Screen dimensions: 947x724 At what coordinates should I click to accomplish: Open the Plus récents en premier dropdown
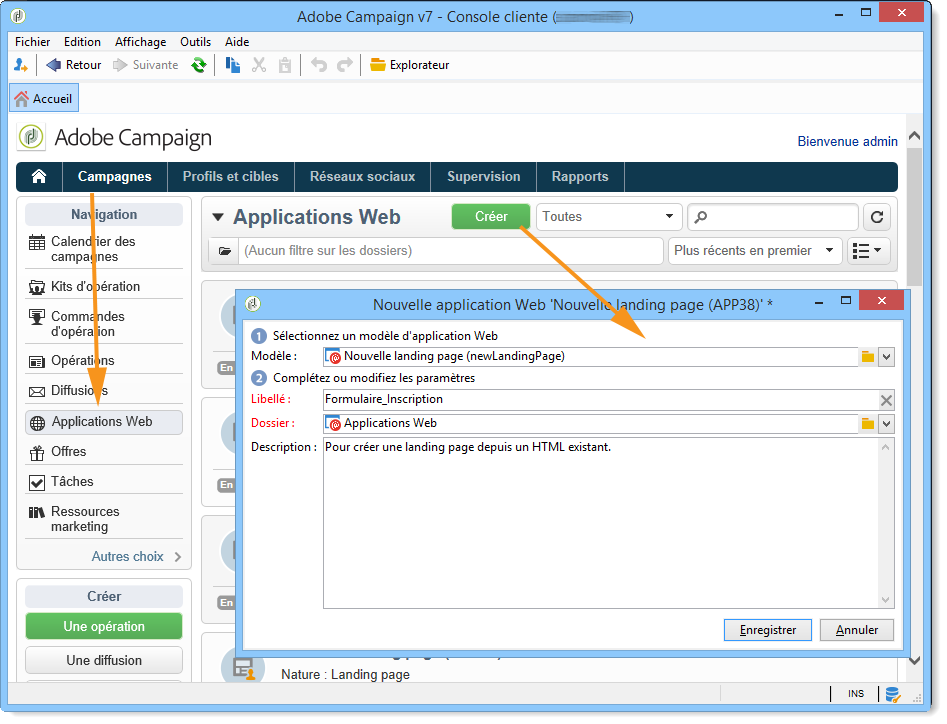point(754,251)
